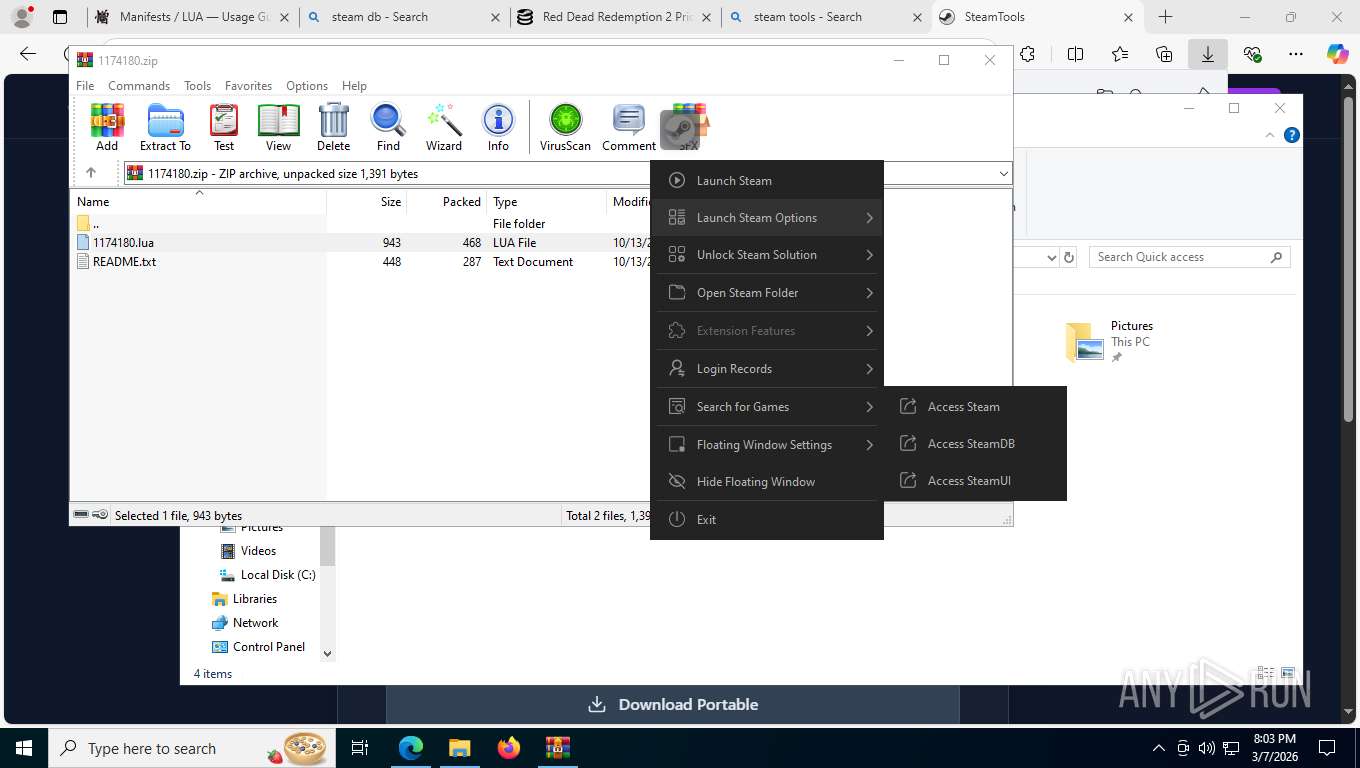Open the WinRAR File menu
Image resolution: width=1360 pixels, height=768 pixels.
(85, 86)
